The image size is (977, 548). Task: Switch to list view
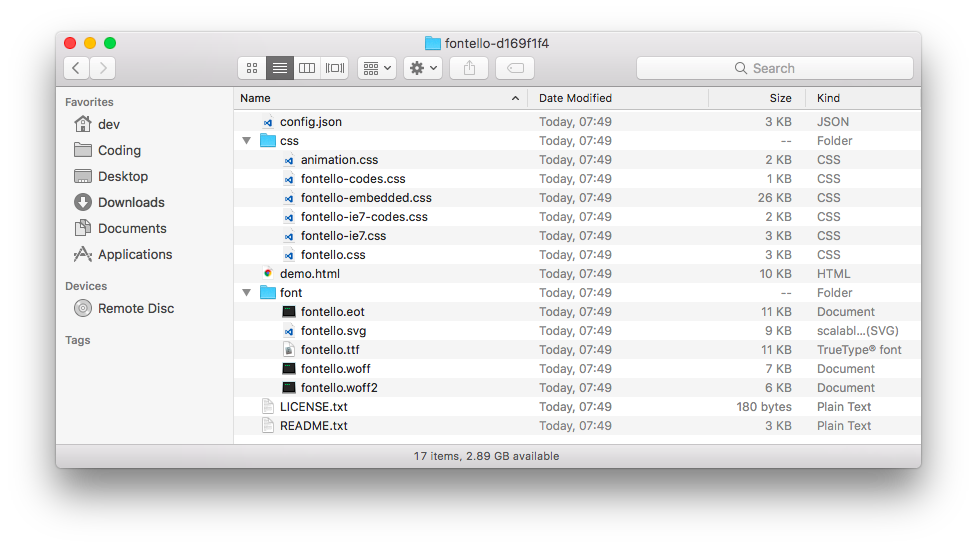tap(280, 68)
